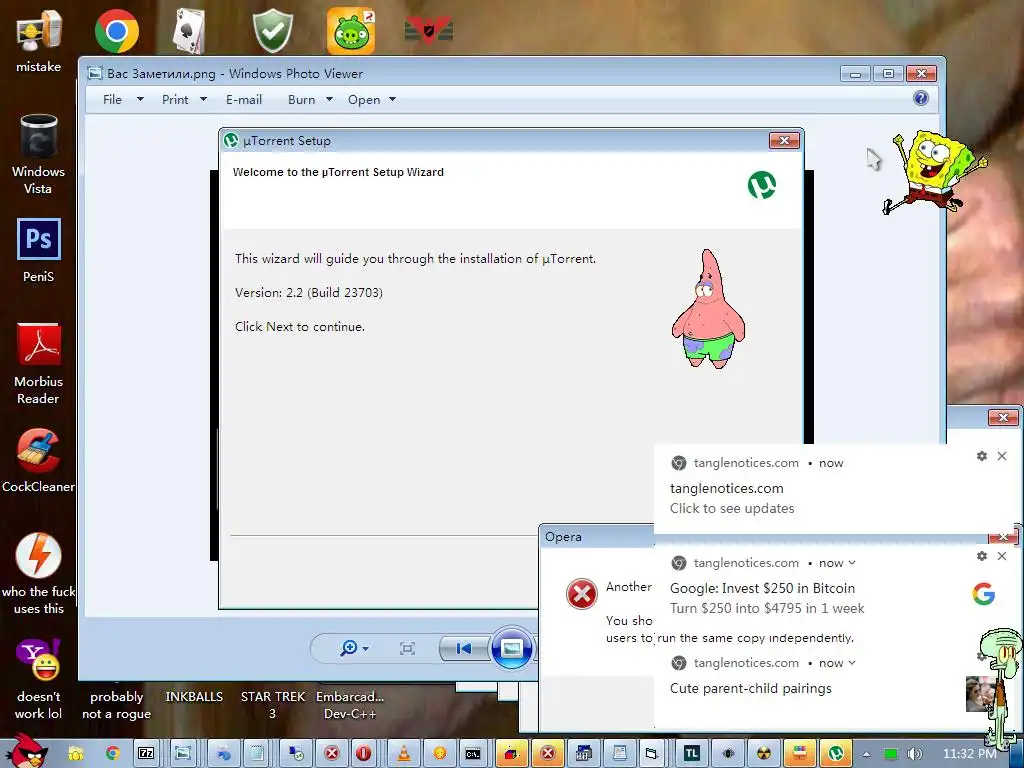Open the VLC cone taskbar icon
The image size is (1024, 768).
(x=404, y=754)
